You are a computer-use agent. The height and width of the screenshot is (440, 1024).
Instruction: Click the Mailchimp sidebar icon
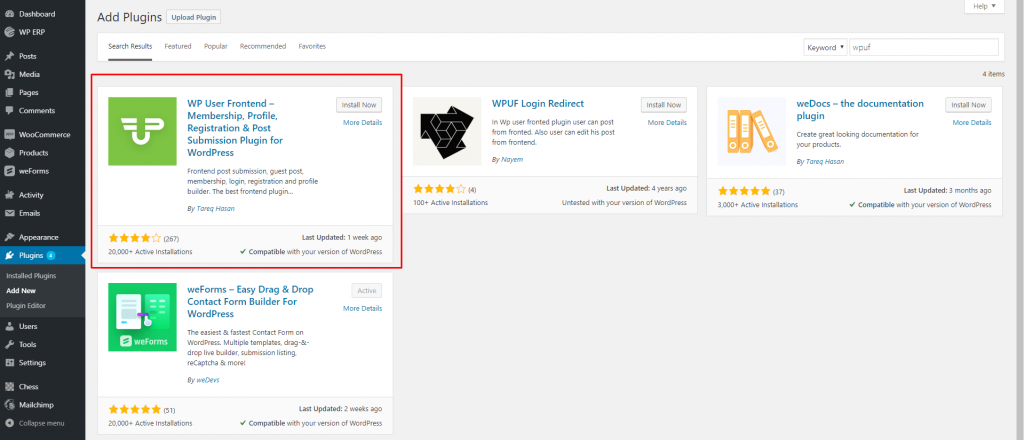[x=8, y=406]
